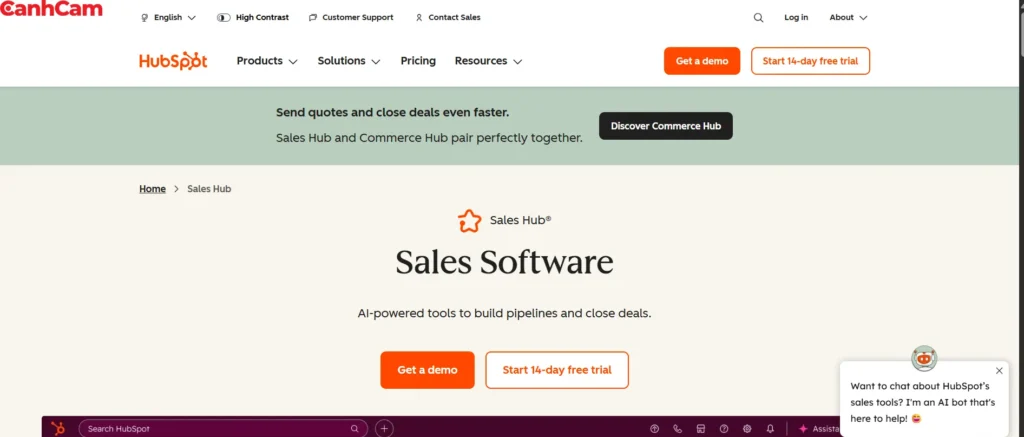
Task: Toggle High Contrast mode
Action: (253, 18)
